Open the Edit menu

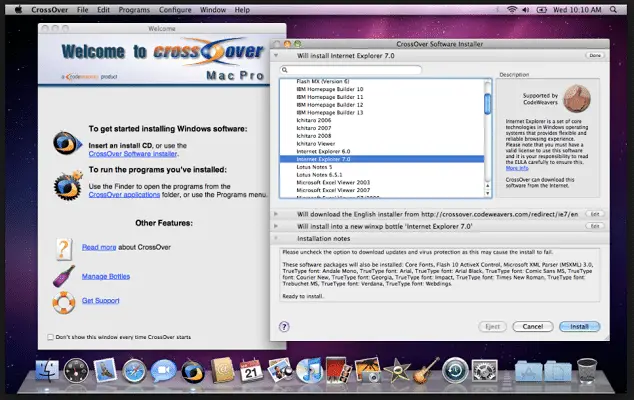[x=103, y=10]
